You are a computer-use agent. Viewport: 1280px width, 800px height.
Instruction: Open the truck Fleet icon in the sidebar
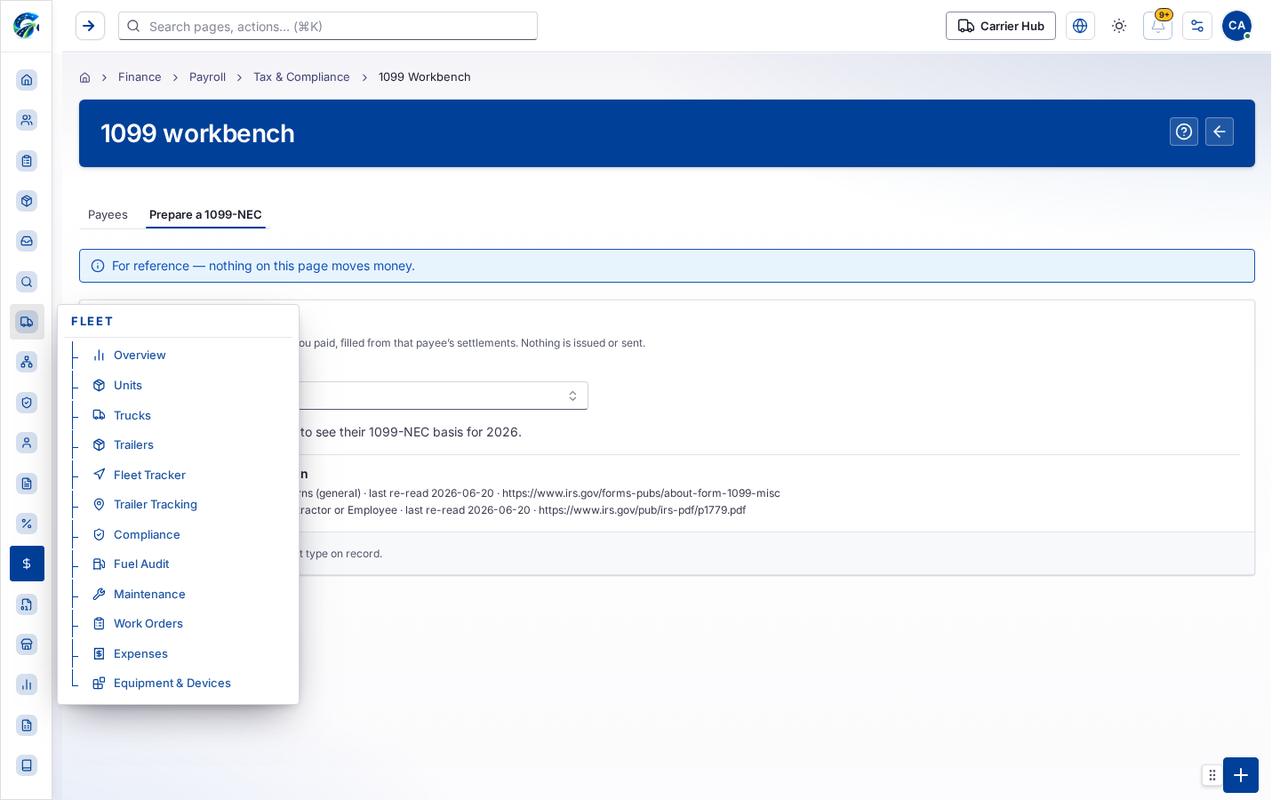[x=27, y=322]
